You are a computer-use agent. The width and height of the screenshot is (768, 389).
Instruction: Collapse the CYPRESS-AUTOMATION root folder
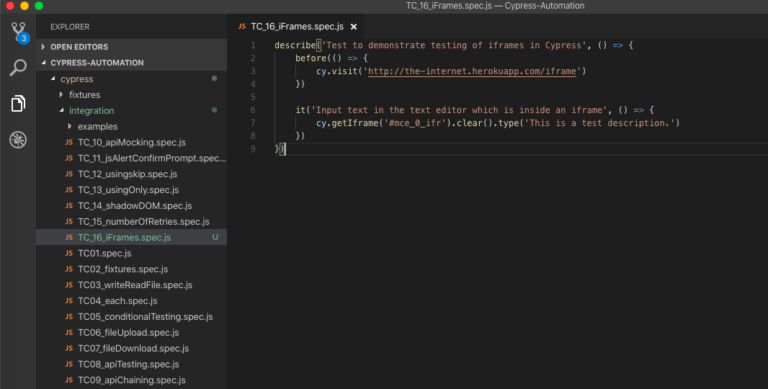point(131,63)
